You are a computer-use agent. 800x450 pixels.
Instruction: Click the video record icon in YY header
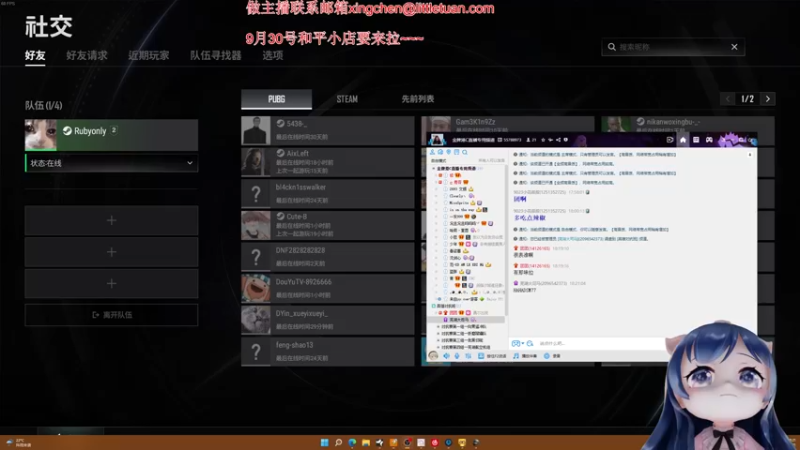(x=670, y=140)
